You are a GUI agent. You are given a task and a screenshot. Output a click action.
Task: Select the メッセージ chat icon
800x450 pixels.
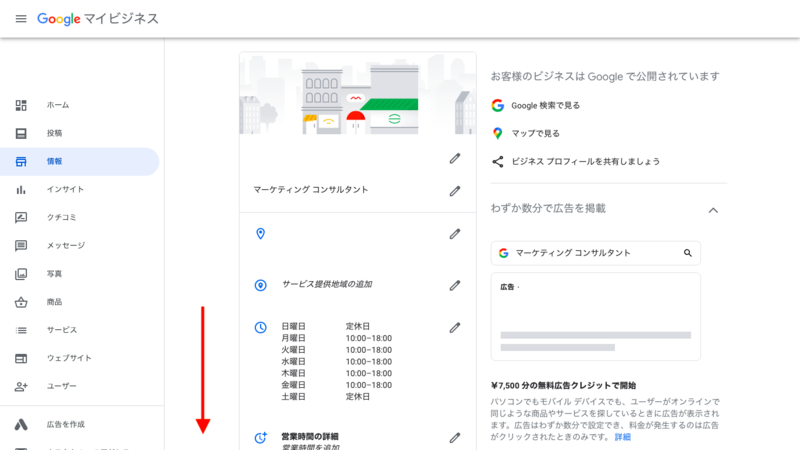21,246
